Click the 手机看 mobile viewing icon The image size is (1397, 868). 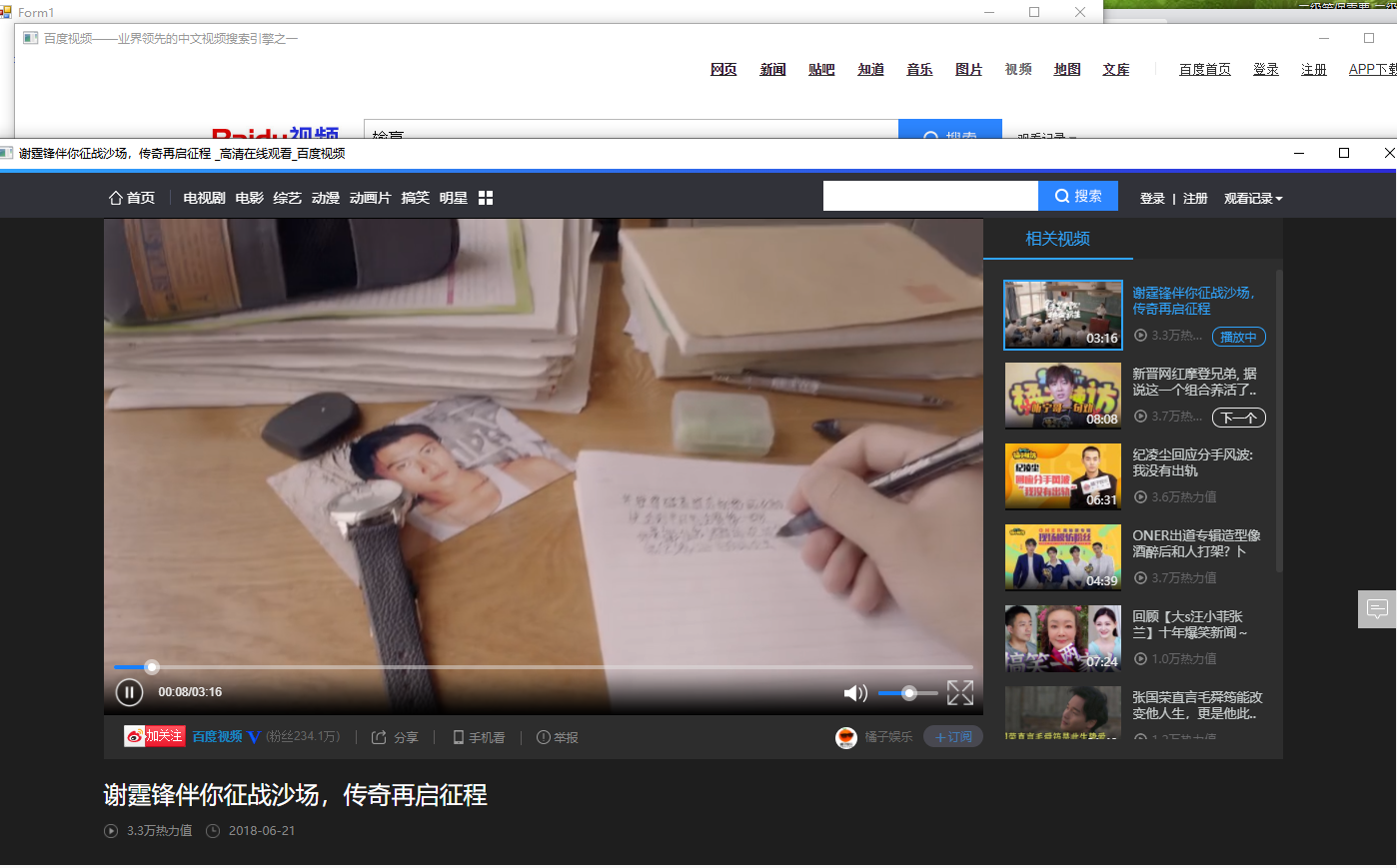point(458,736)
